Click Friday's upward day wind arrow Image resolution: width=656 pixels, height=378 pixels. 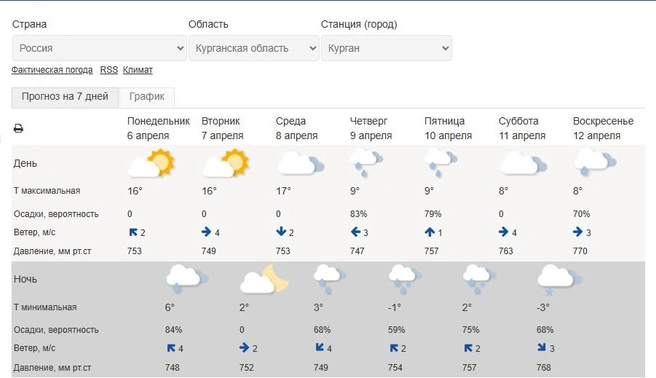[430, 232]
